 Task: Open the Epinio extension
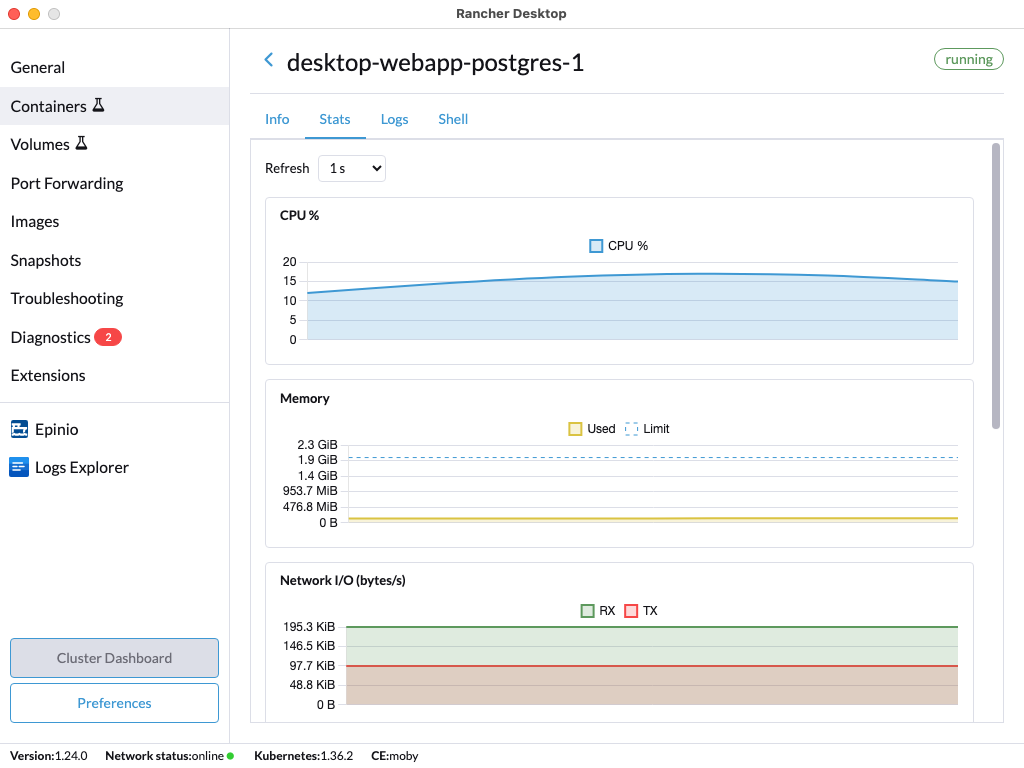[114, 429]
